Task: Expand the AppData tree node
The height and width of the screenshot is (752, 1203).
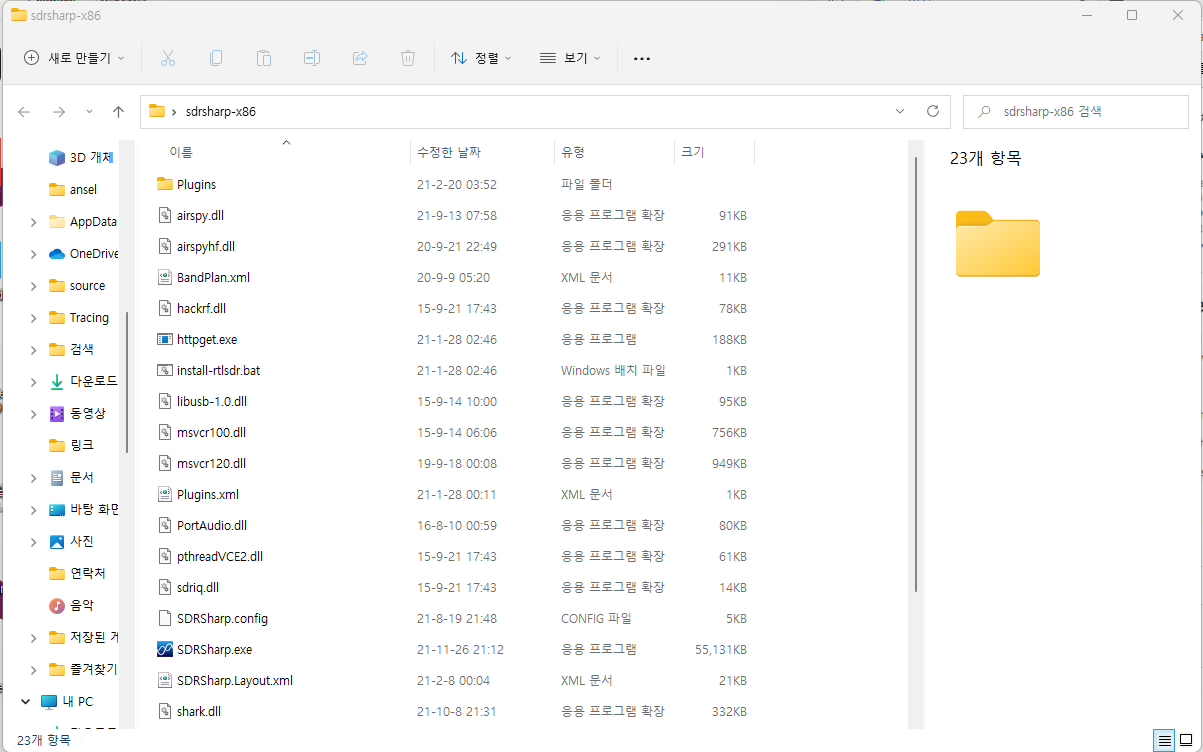Action: coord(33,221)
